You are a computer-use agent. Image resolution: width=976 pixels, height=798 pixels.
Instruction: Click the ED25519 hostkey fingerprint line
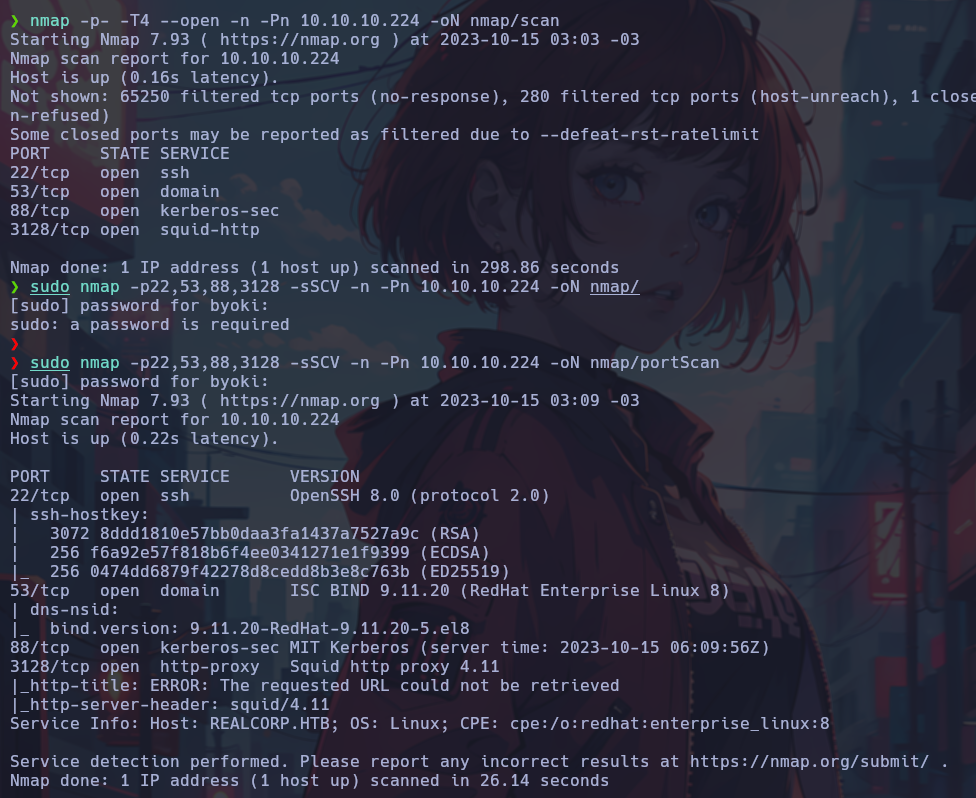260,572
